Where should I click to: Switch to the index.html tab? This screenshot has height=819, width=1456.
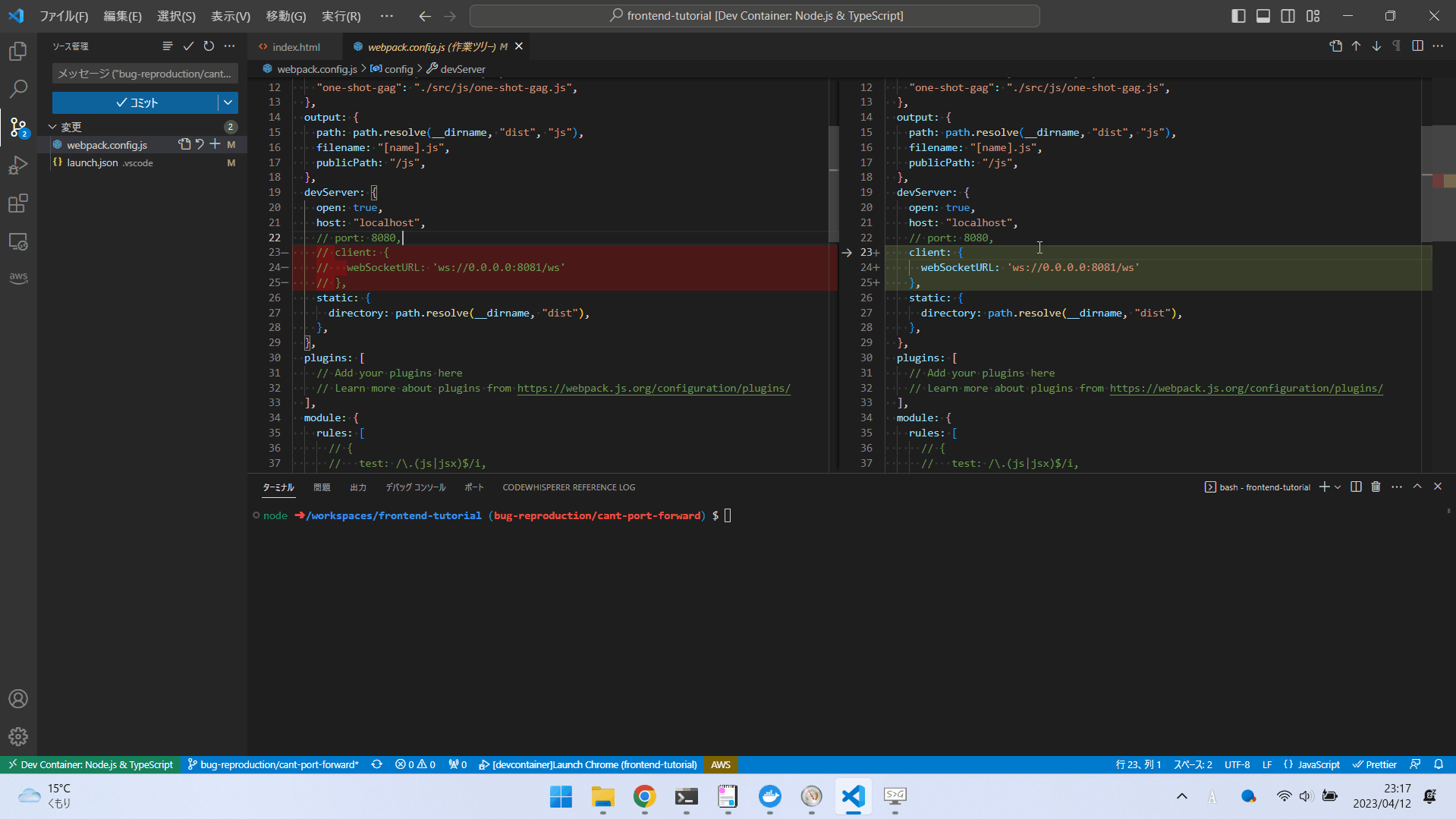click(295, 47)
